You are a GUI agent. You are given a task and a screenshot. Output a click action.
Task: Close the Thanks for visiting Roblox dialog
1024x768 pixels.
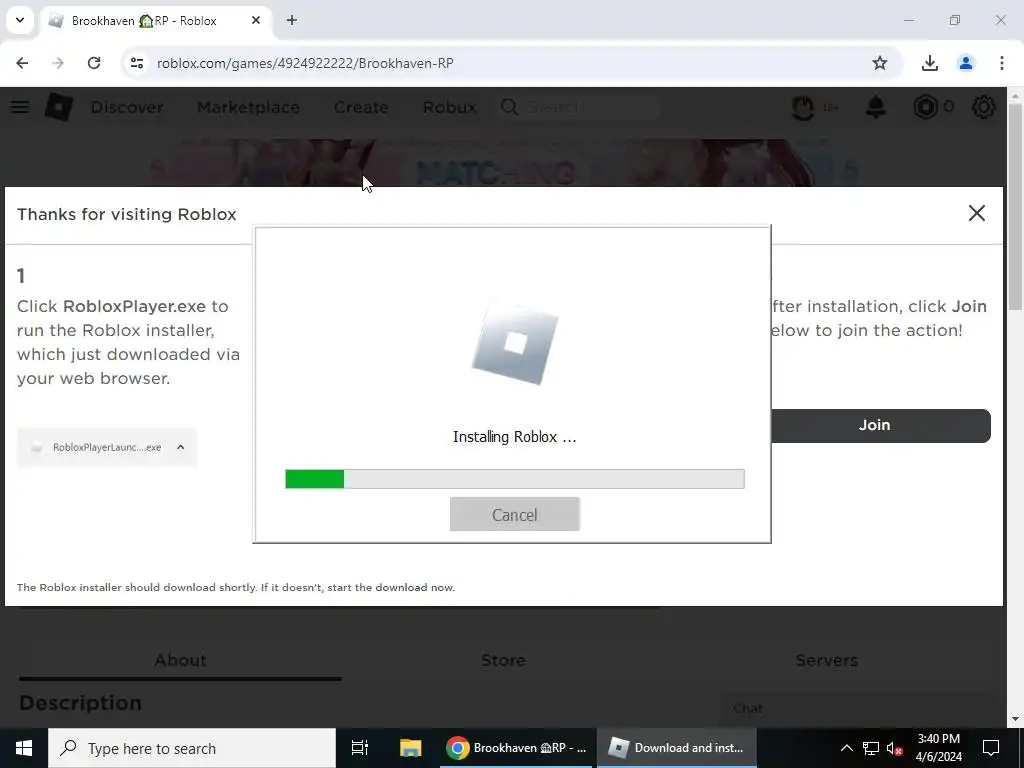[976, 213]
